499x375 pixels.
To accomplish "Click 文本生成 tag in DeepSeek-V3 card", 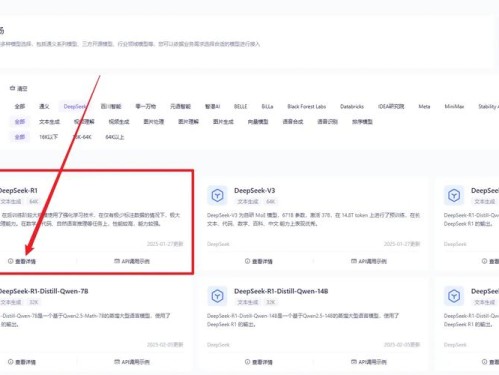I will (248, 202).
